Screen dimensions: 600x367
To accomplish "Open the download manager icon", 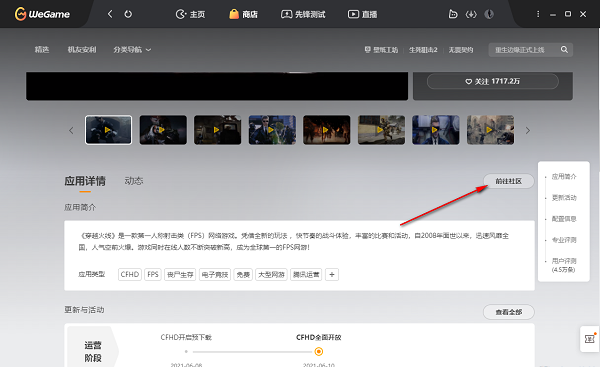I will click(x=471, y=14).
